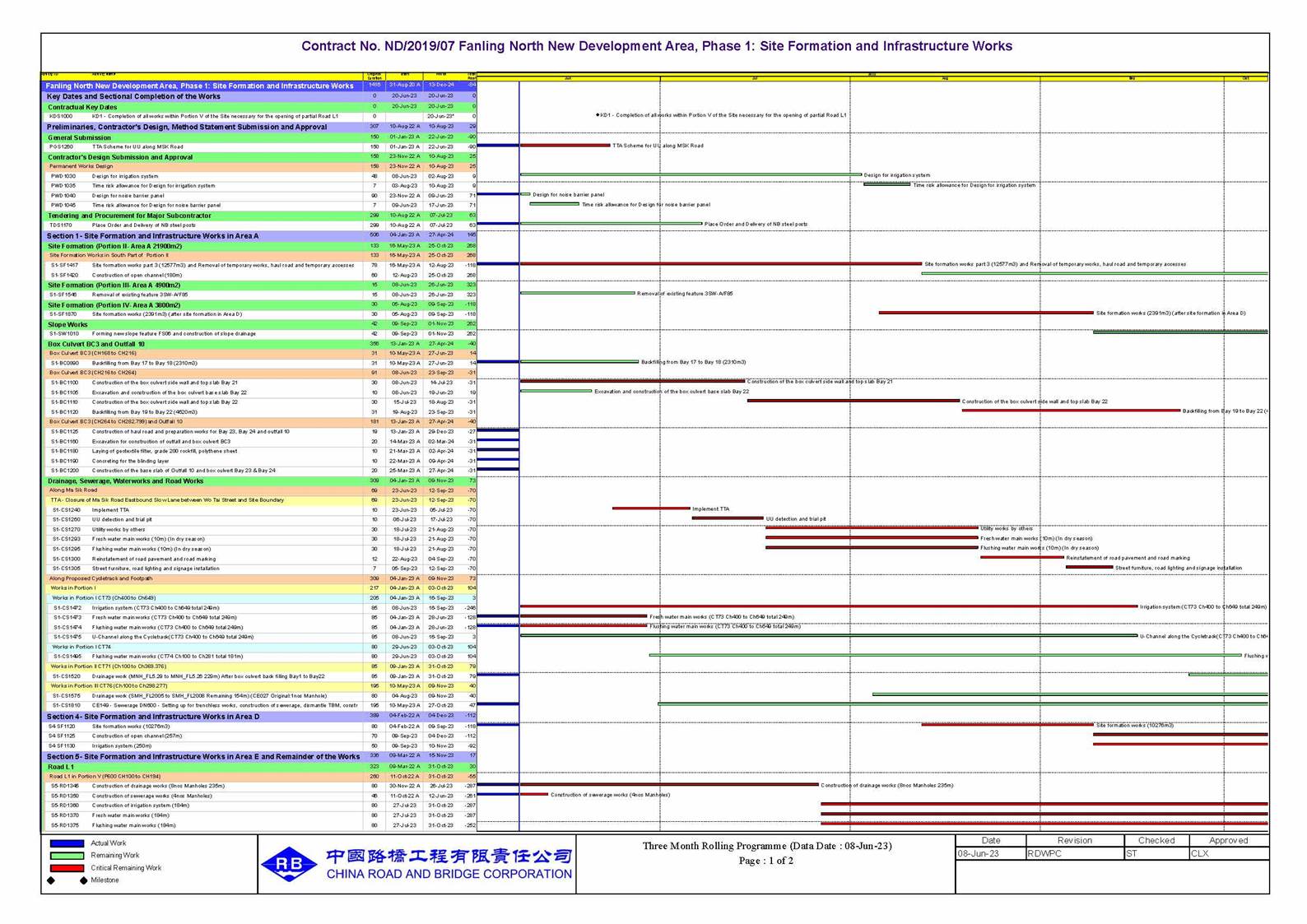This screenshot has height=924, width=1307.
Task: Click the Revision column header in the title block
Action: [1074, 840]
